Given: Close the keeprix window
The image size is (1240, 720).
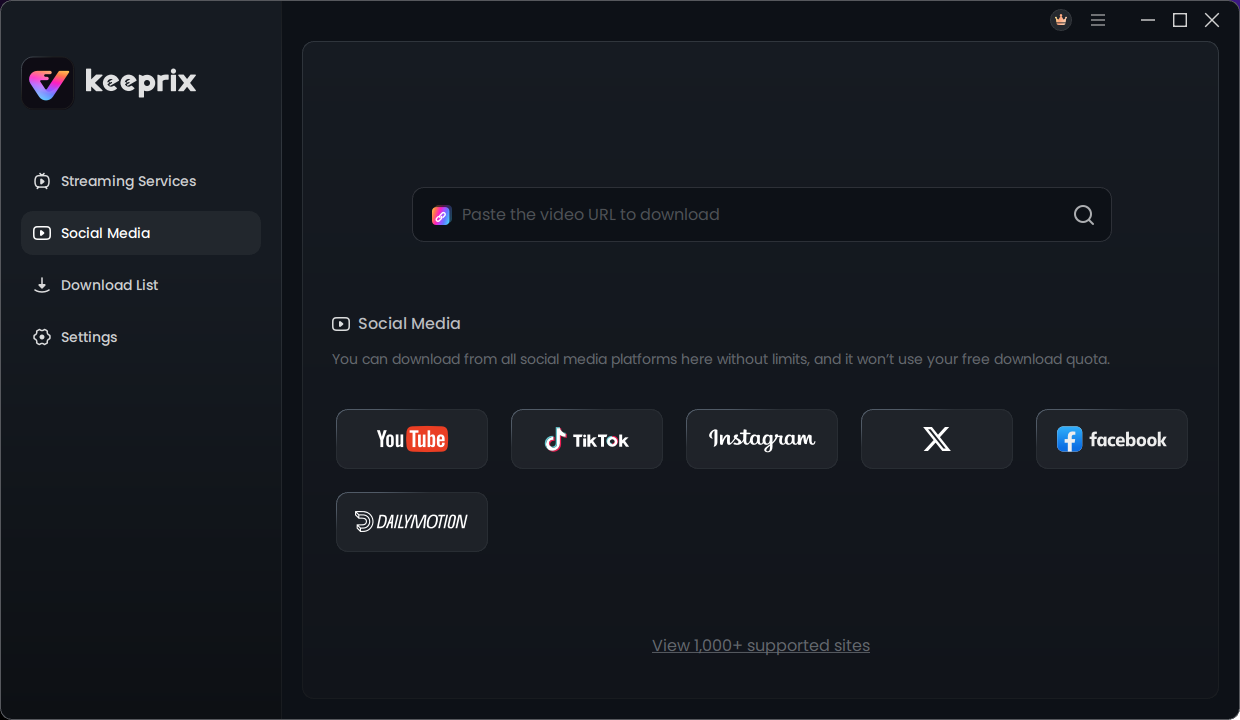Looking at the screenshot, I should click(x=1212, y=20).
